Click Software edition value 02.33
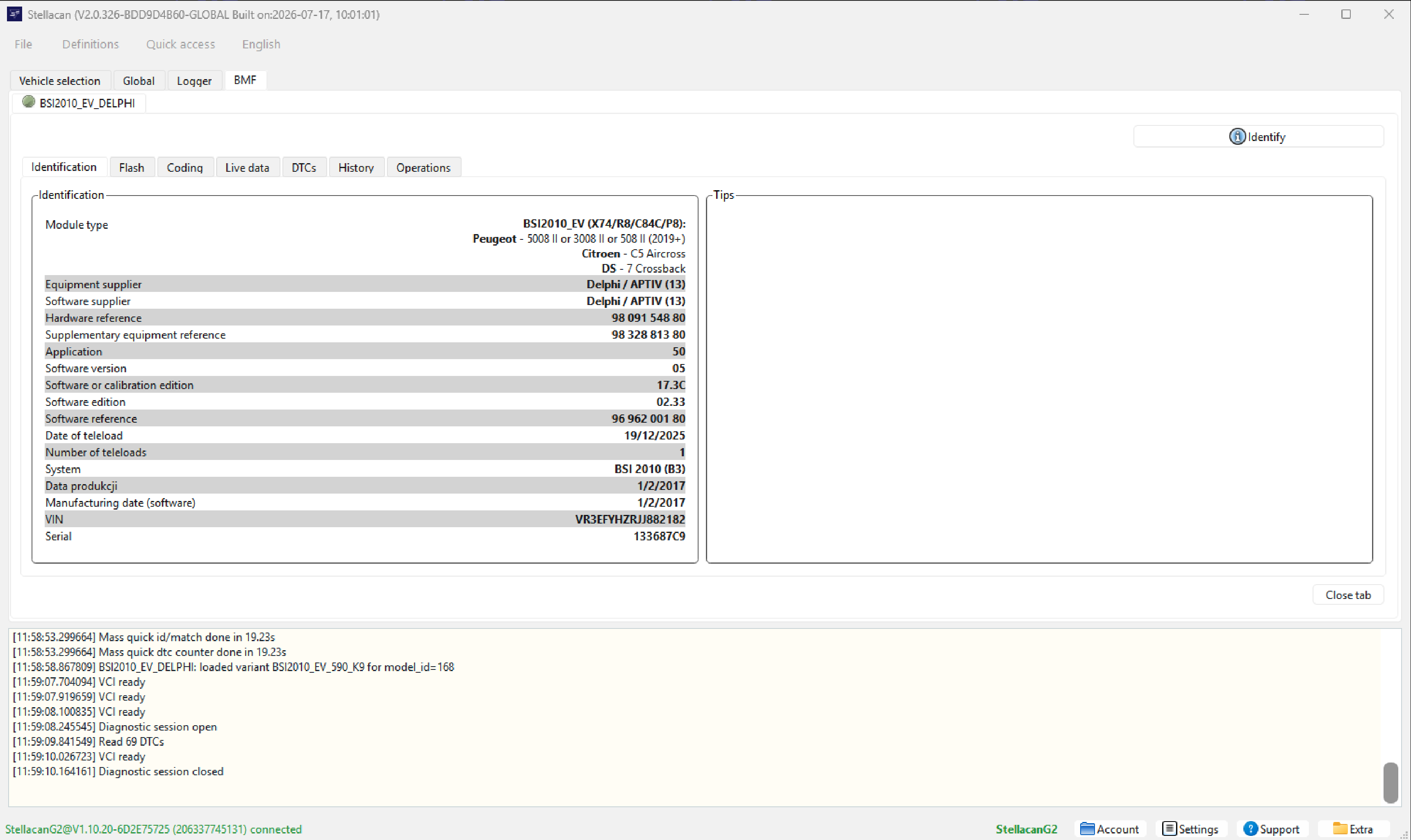 click(671, 402)
